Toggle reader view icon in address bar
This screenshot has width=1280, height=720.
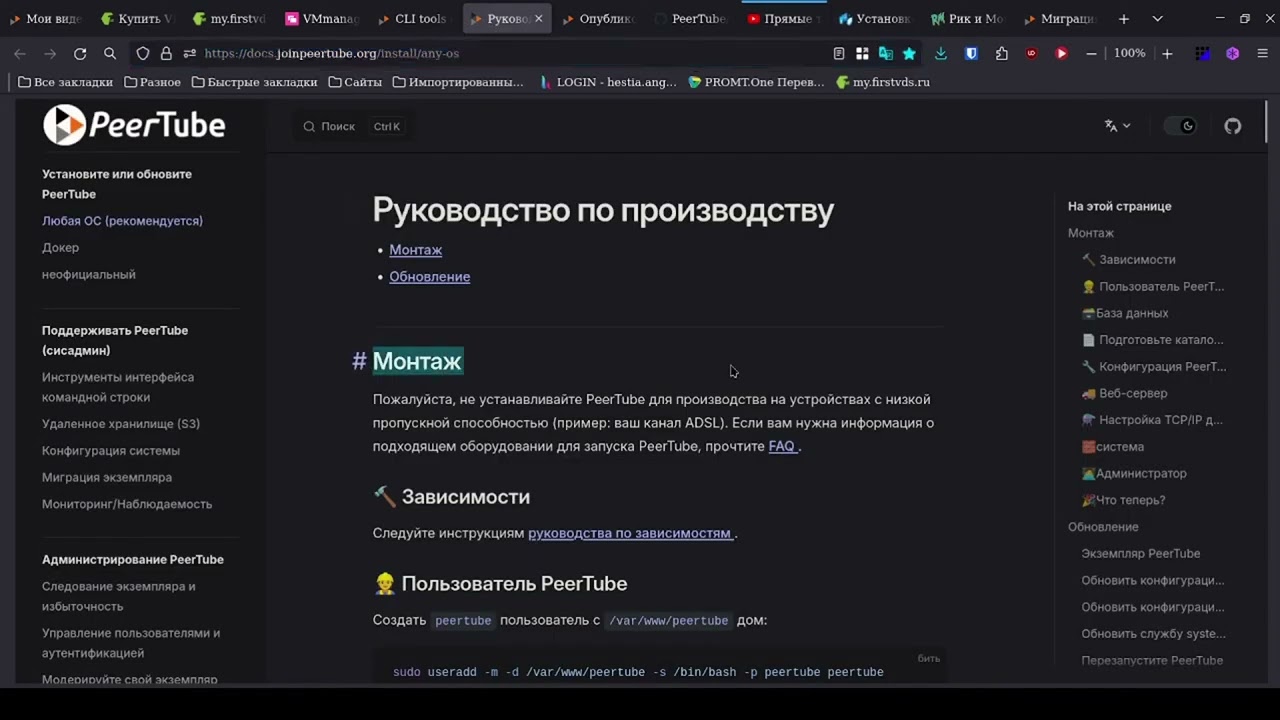839,53
